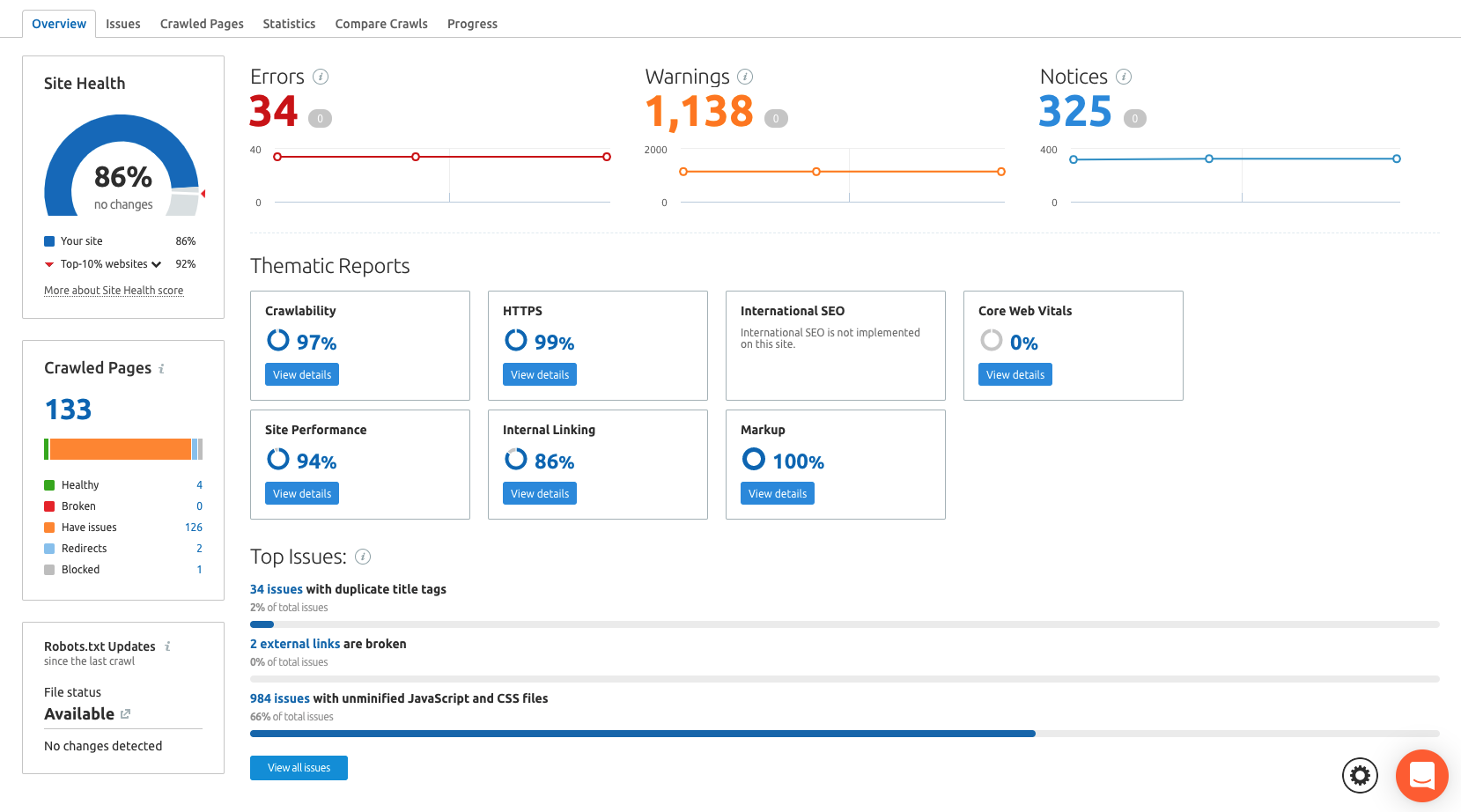1461x812 pixels.
Task: Click the 34 errors total number
Action: [x=274, y=112]
